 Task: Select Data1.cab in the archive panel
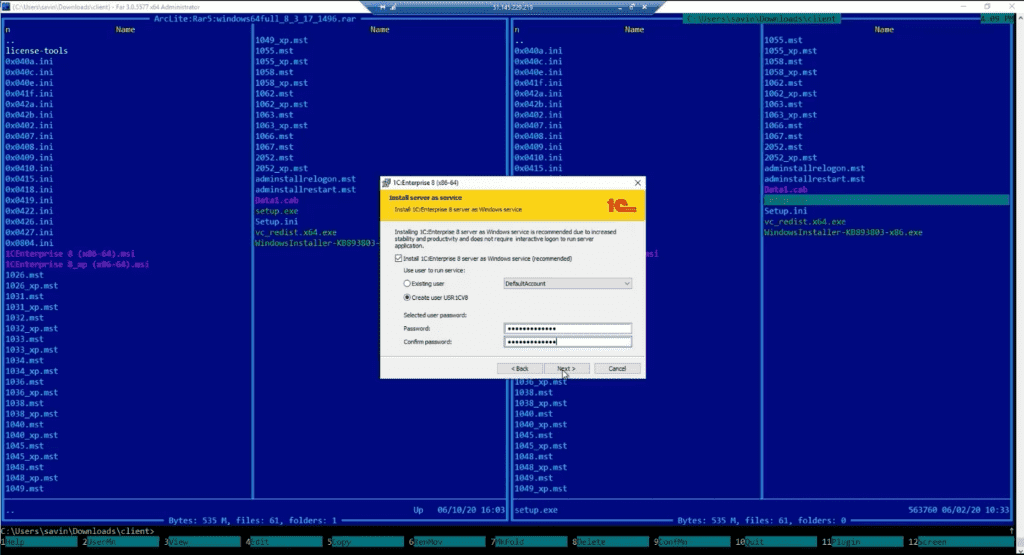pyautogui.click(x=277, y=200)
